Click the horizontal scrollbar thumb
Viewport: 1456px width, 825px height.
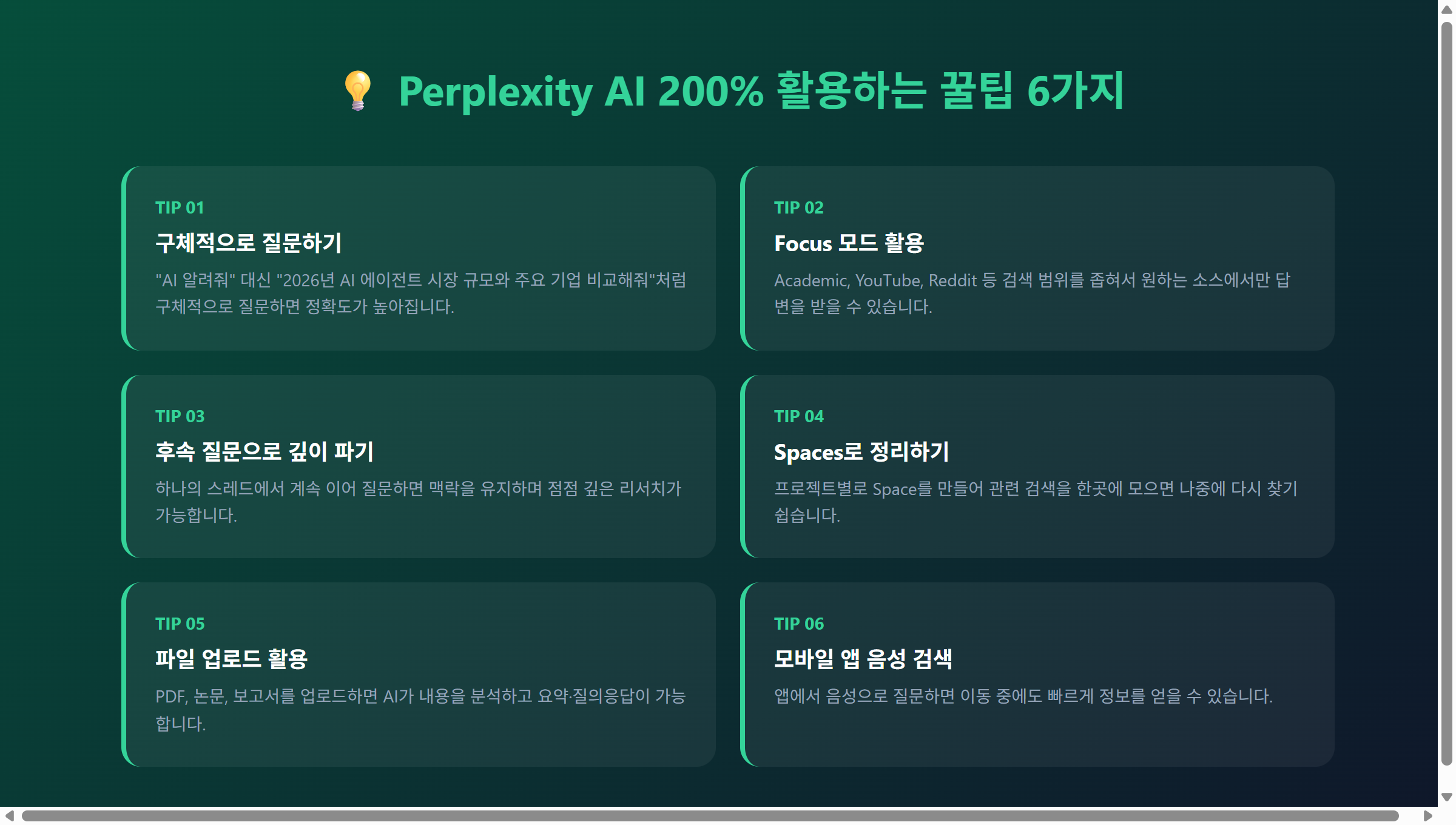[710, 816]
